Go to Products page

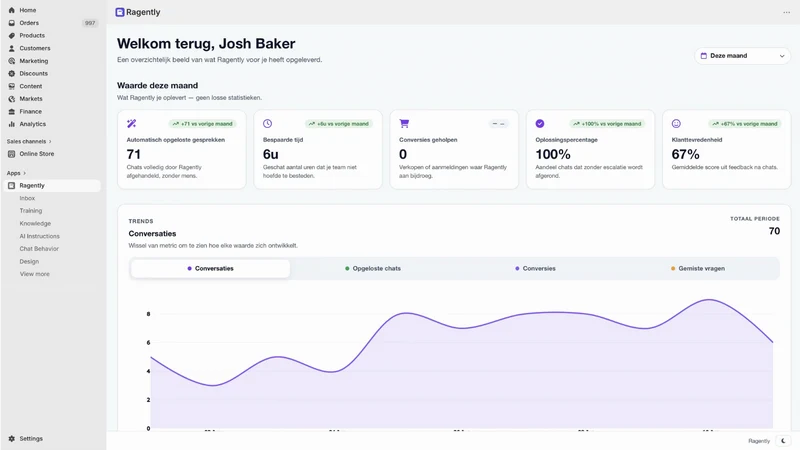coord(32,36)
